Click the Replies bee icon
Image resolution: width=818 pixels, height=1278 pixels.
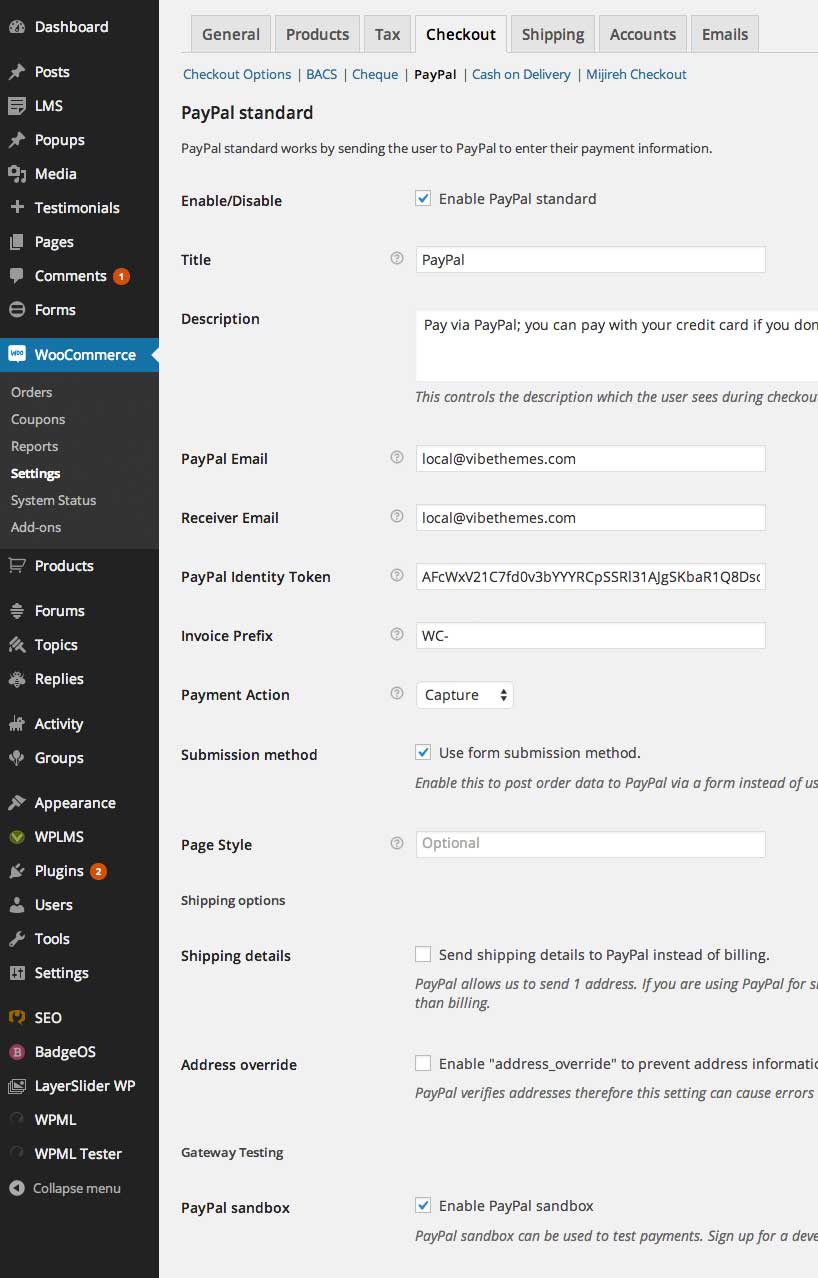pos(17,679)
